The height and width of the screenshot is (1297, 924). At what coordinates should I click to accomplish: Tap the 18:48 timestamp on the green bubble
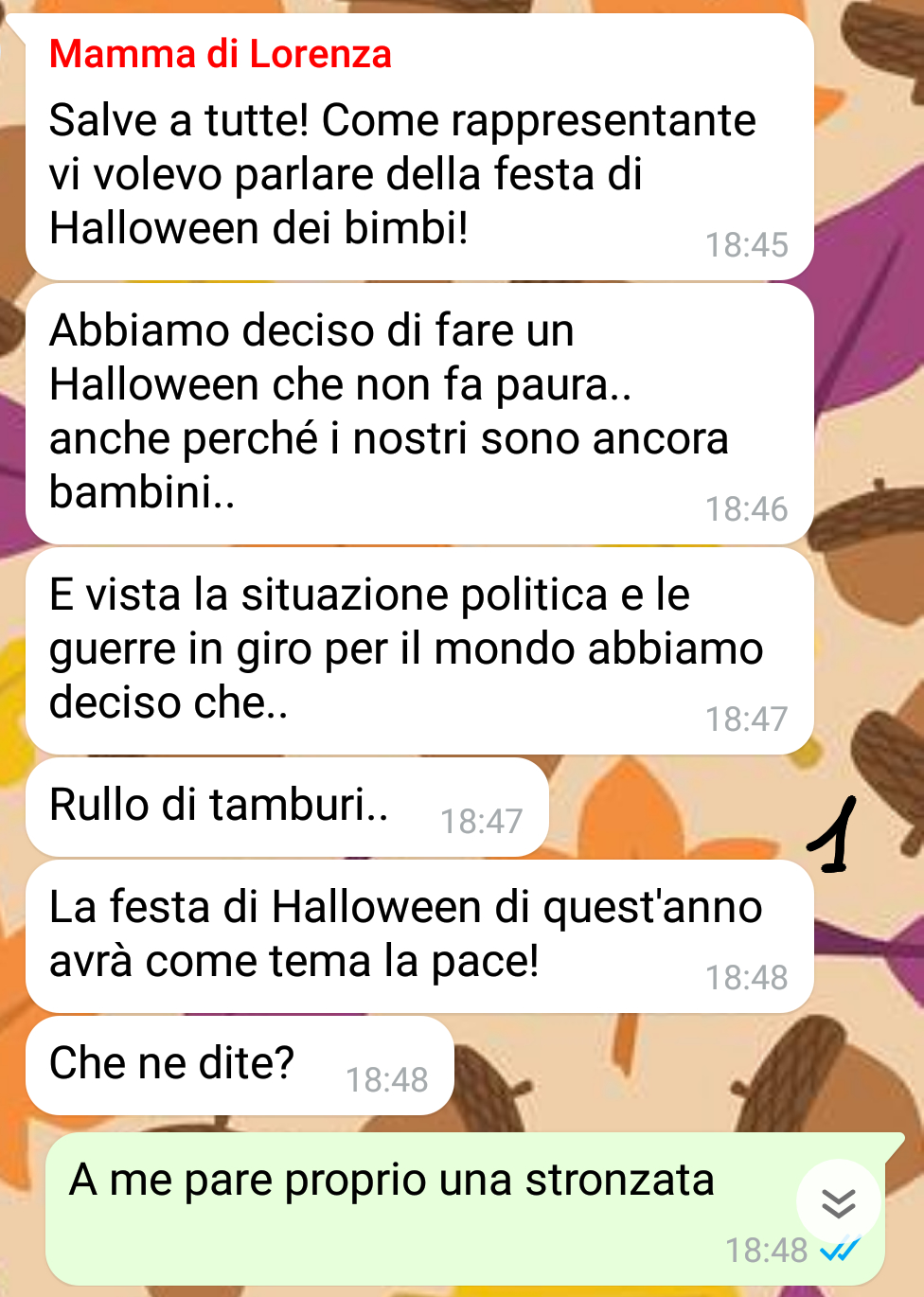767,1251
